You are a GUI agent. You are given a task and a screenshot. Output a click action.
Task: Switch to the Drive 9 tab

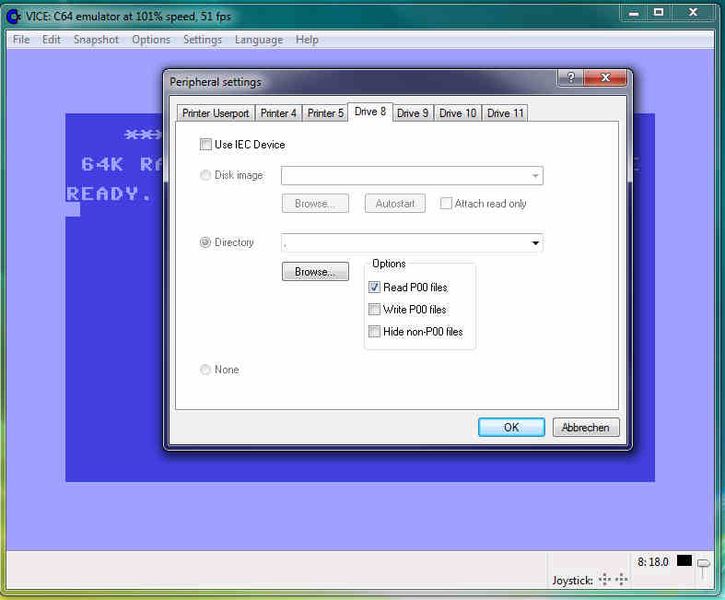(413, 113)
